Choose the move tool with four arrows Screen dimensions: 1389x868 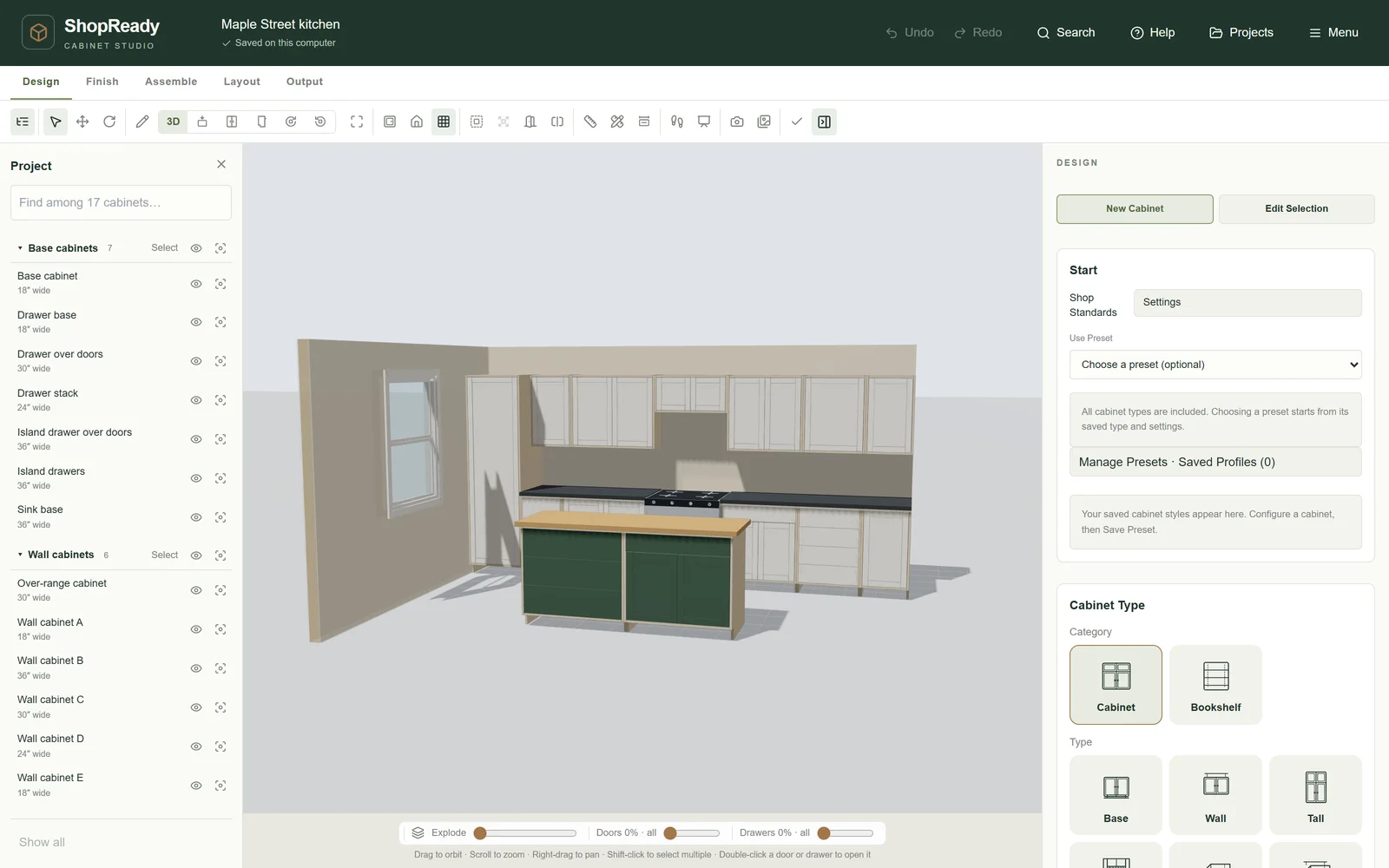tap(82, 122)
